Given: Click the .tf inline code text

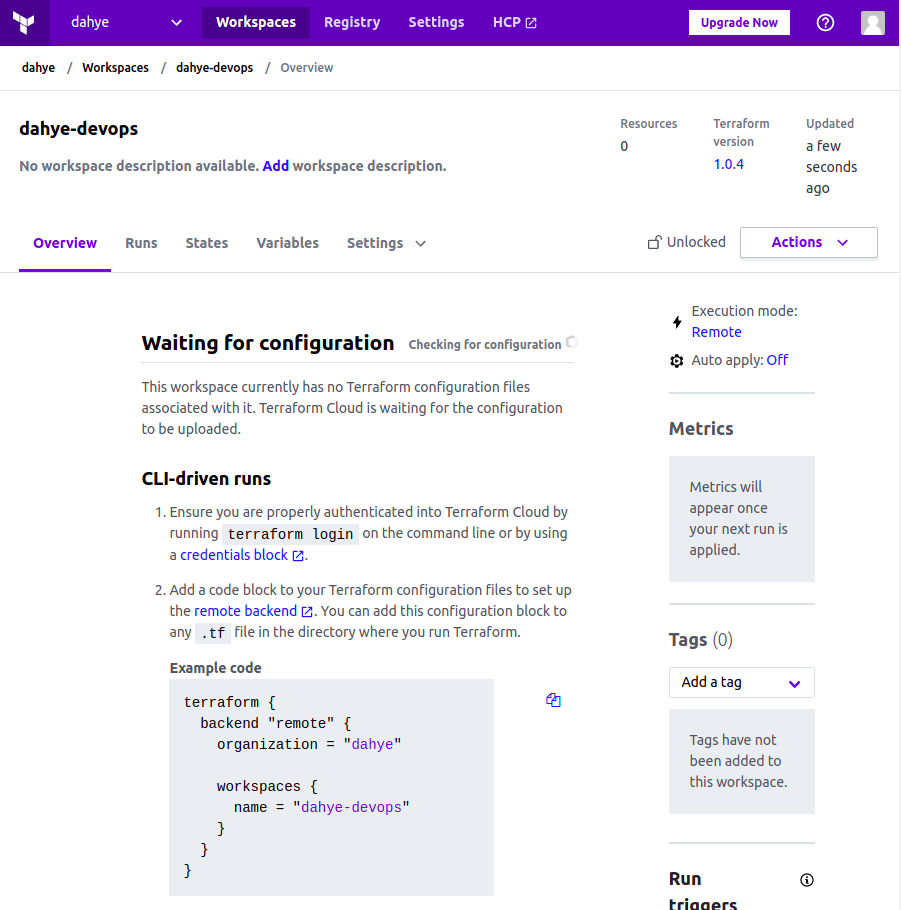Looking at the screenshot, I should point(213,633).
